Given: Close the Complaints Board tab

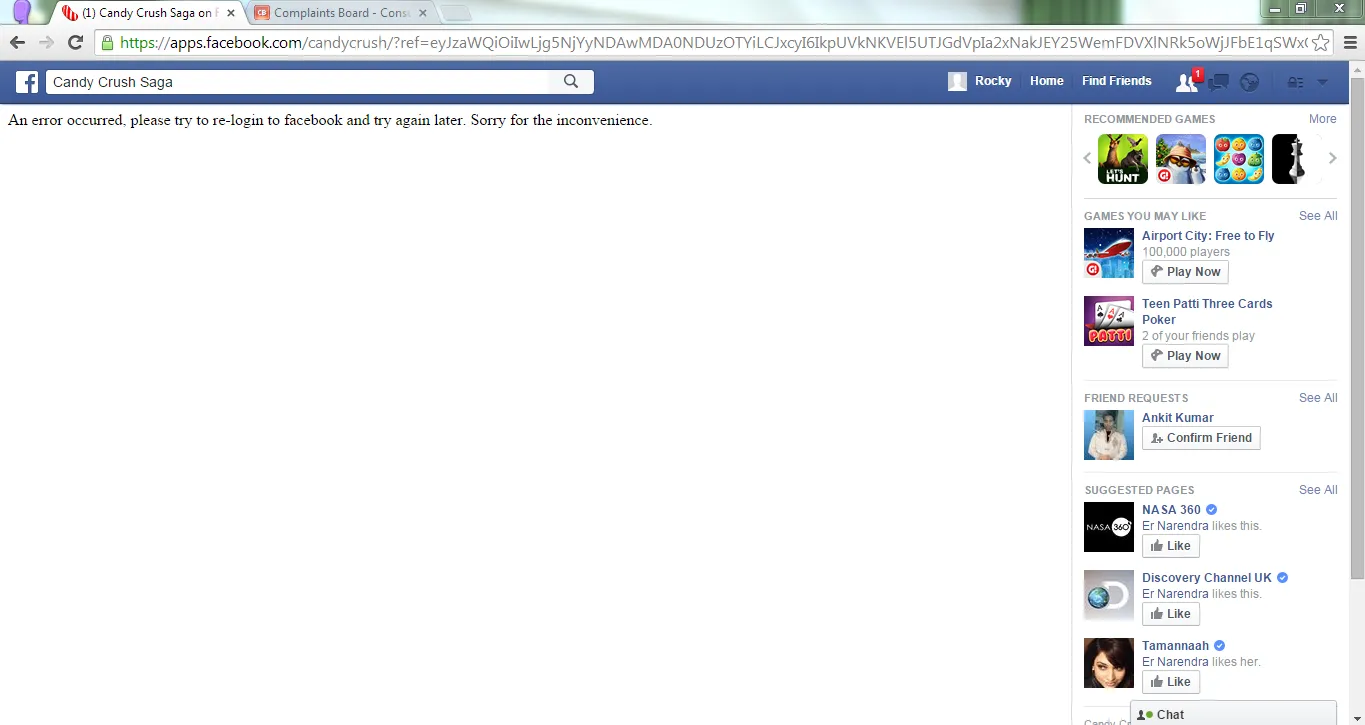Looking at the screenshot, I should 424,13.
